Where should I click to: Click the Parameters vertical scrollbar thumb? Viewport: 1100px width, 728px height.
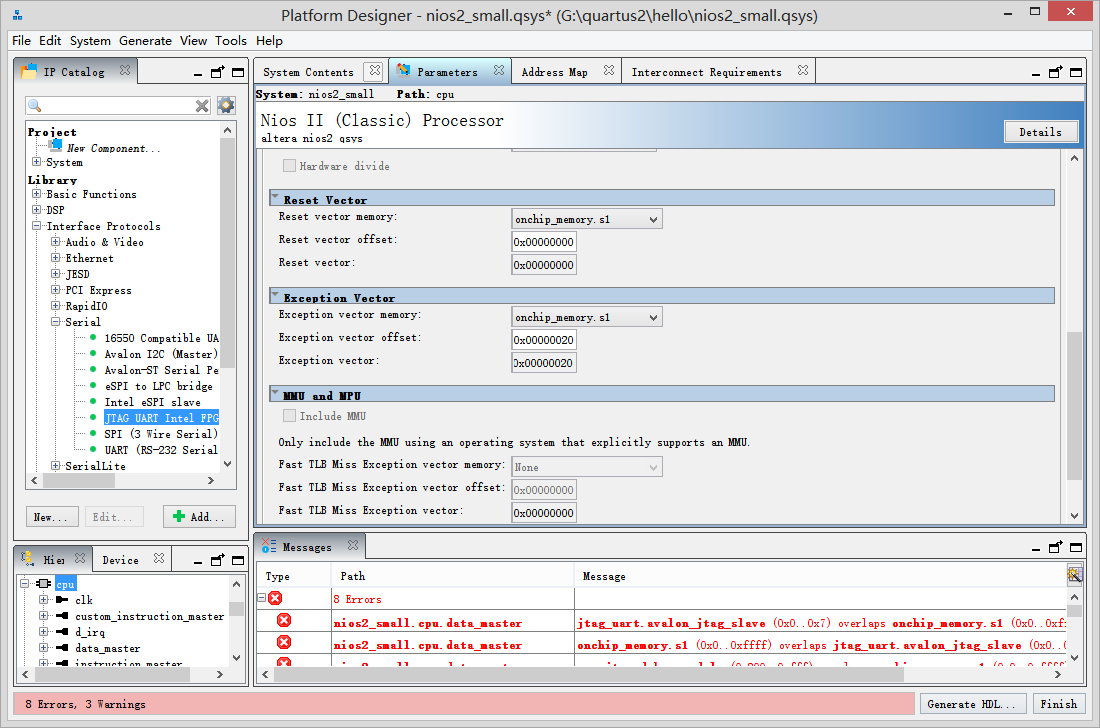1074,405
